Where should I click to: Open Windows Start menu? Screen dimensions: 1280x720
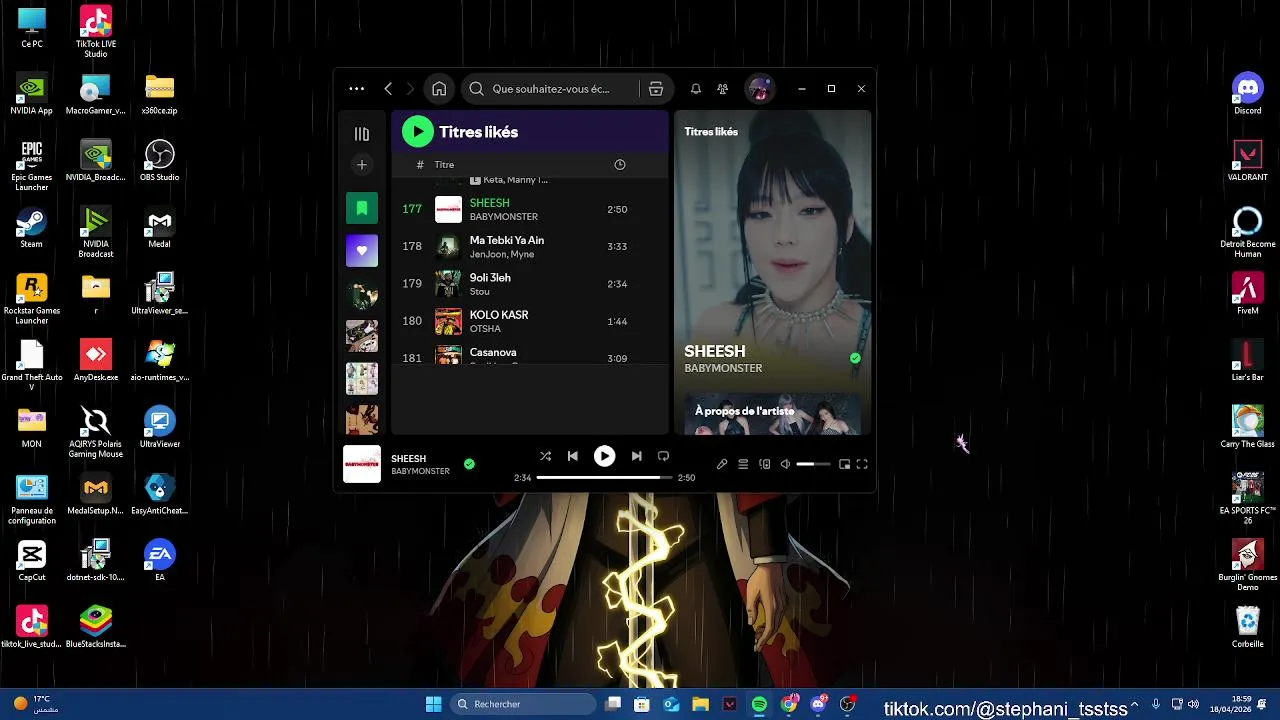[433, 704]
